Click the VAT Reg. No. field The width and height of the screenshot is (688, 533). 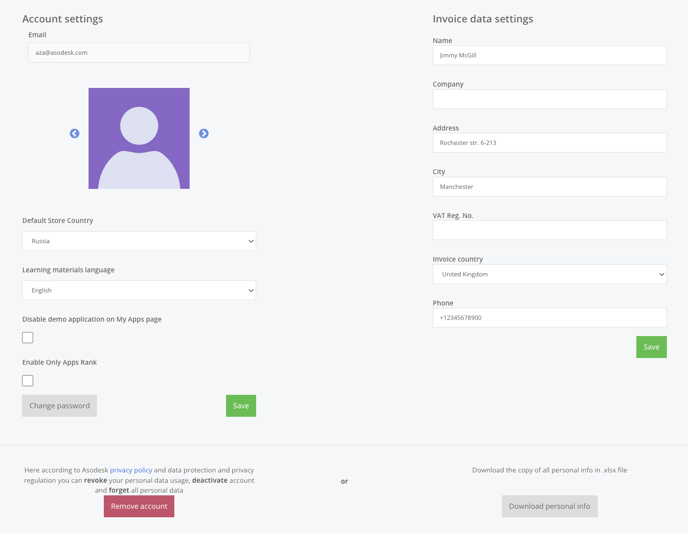[549, 230]
